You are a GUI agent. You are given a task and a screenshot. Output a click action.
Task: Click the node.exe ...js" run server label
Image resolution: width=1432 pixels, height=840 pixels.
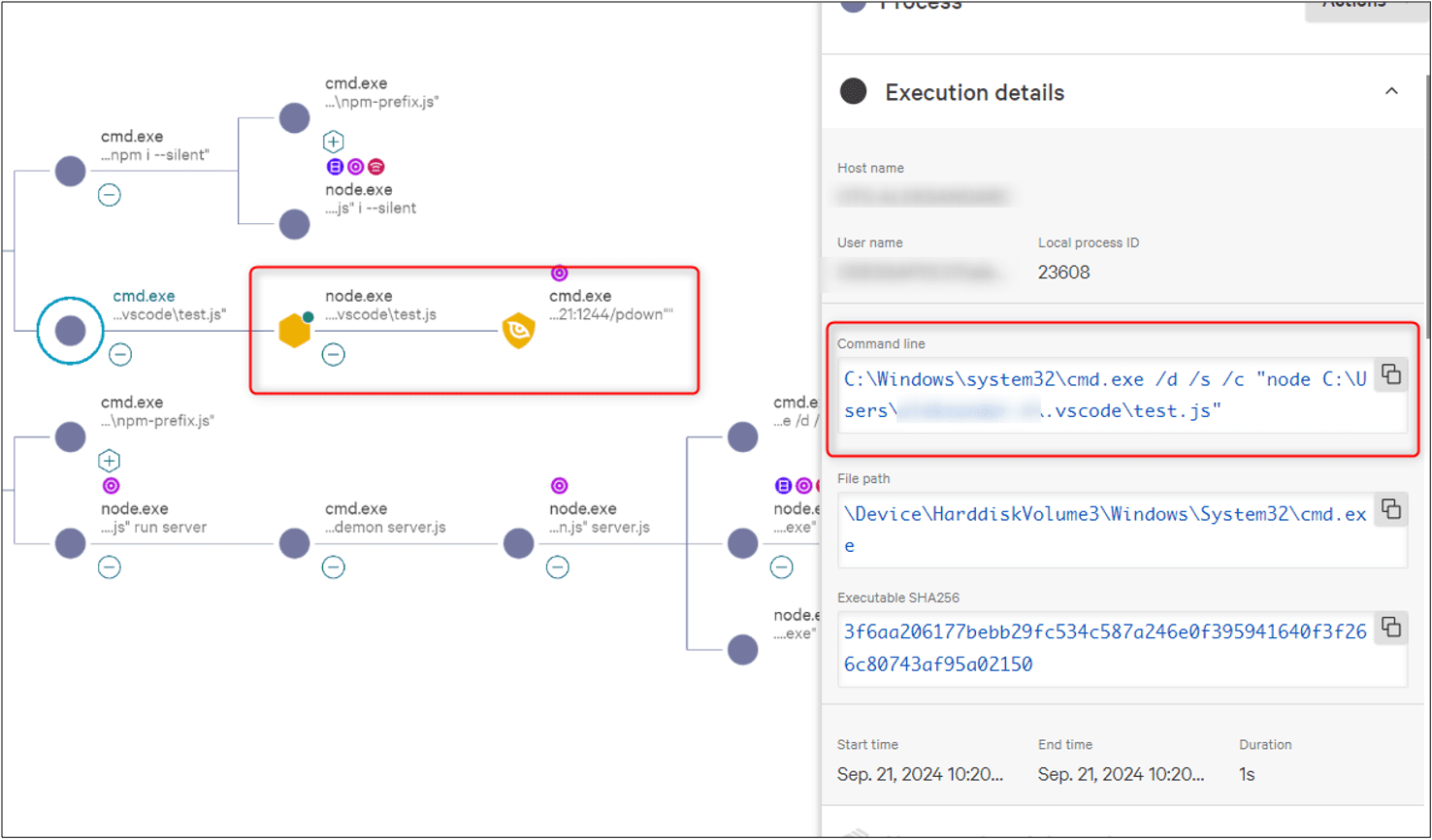tap(153, 518)
